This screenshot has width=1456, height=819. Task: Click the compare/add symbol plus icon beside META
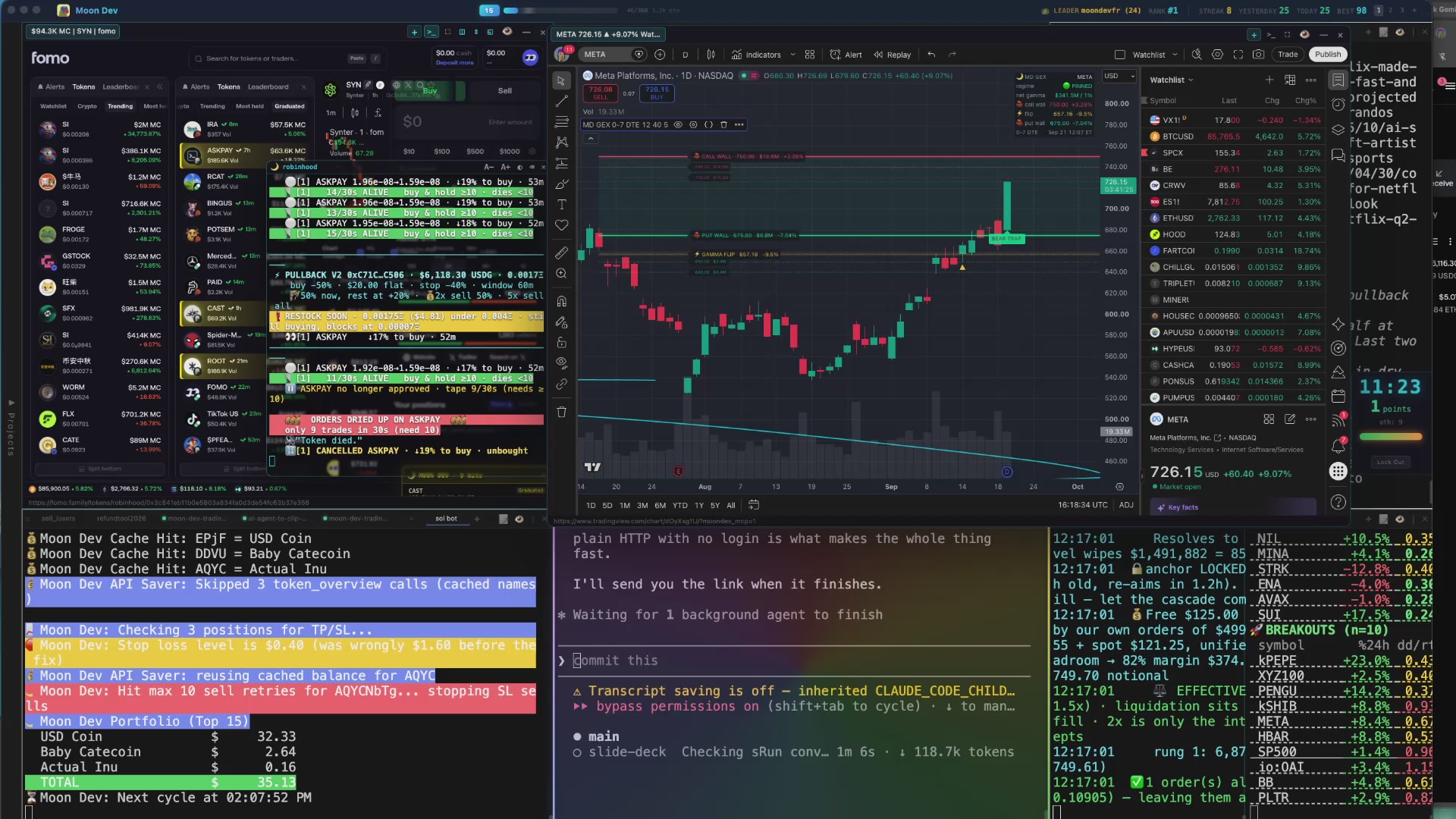pos(660,55)
